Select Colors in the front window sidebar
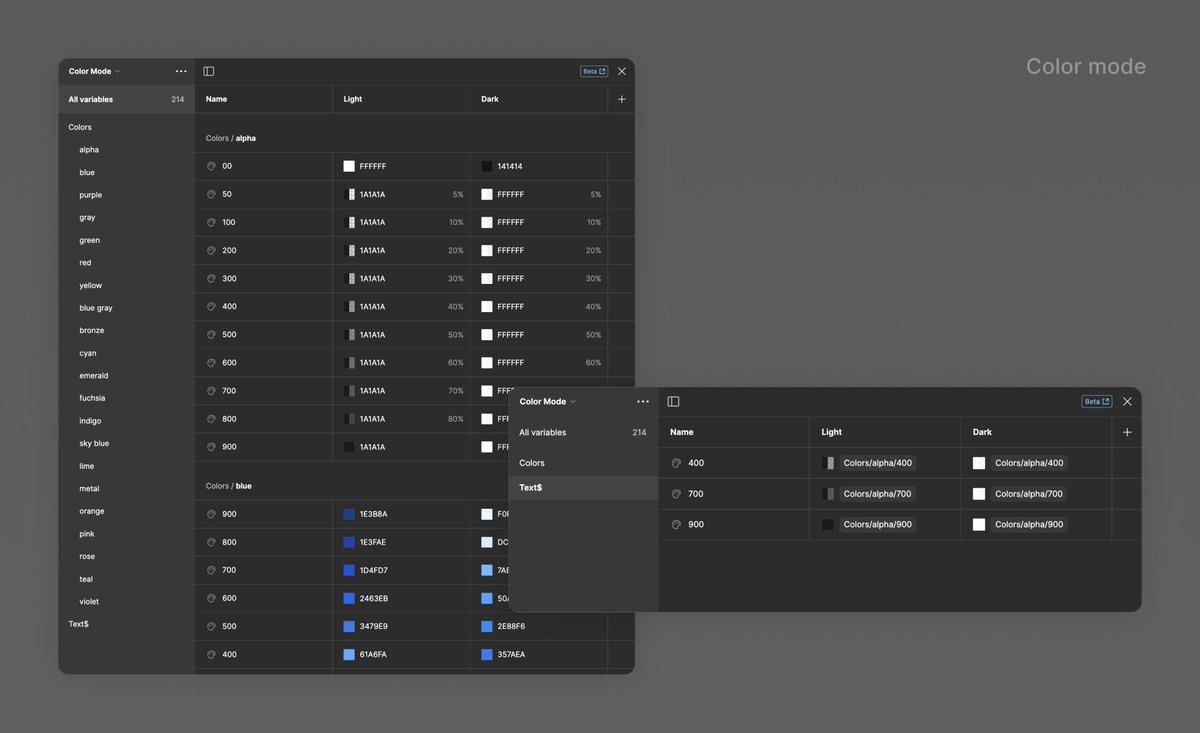Viewport: 1200px width, 733px height. click(x=532, y=463)
